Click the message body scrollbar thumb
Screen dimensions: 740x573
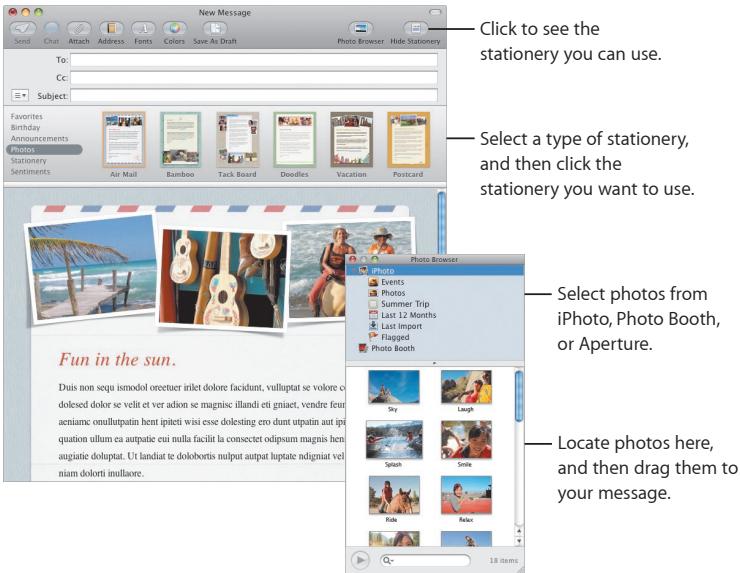click(x=442, y=223)
